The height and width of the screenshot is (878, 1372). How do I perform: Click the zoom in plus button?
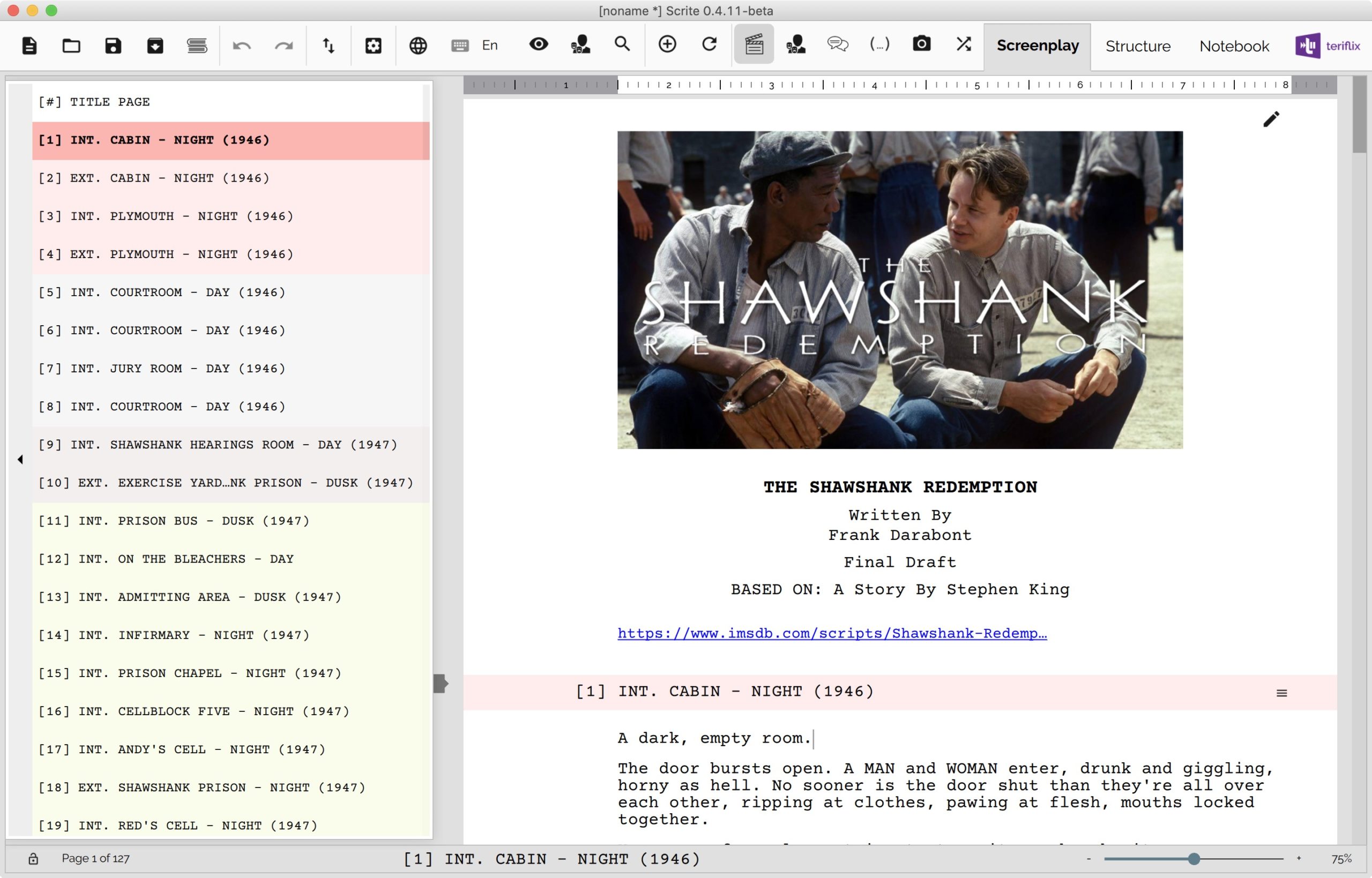tap(1299, 859)
